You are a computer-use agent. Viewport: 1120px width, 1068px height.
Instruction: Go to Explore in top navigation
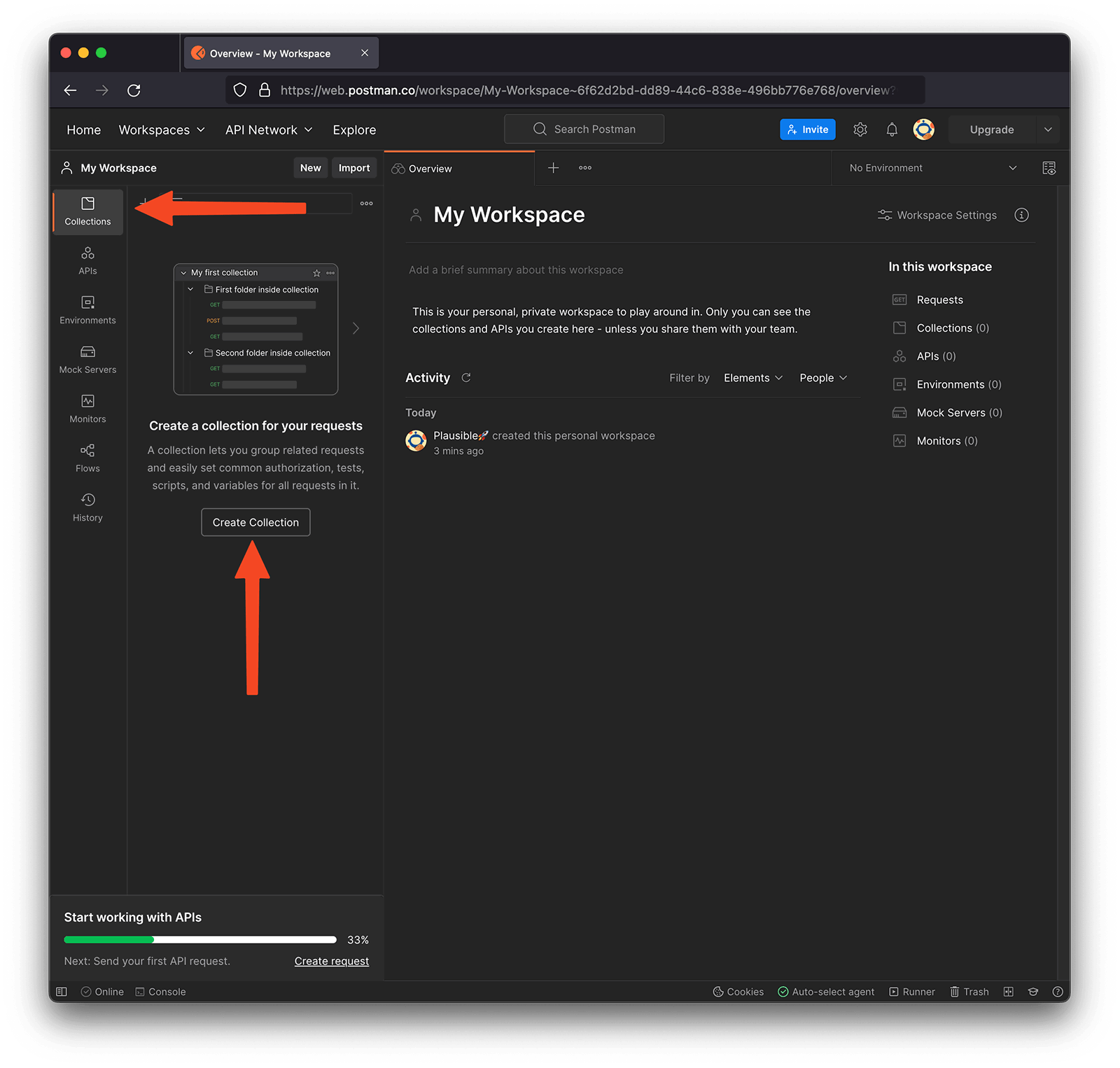354,130
